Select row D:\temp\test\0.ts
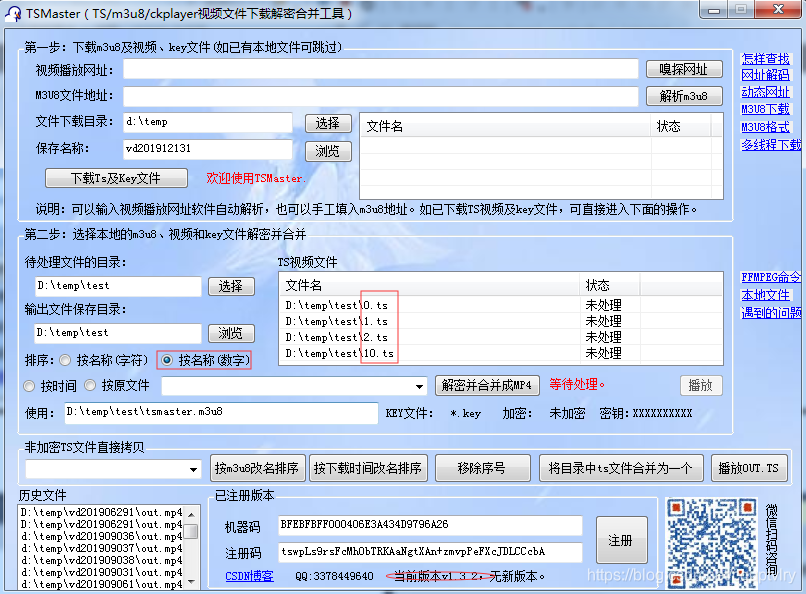The width and height of the screenshot is (806, 594). pyautogui.click(x=500, y=306)
